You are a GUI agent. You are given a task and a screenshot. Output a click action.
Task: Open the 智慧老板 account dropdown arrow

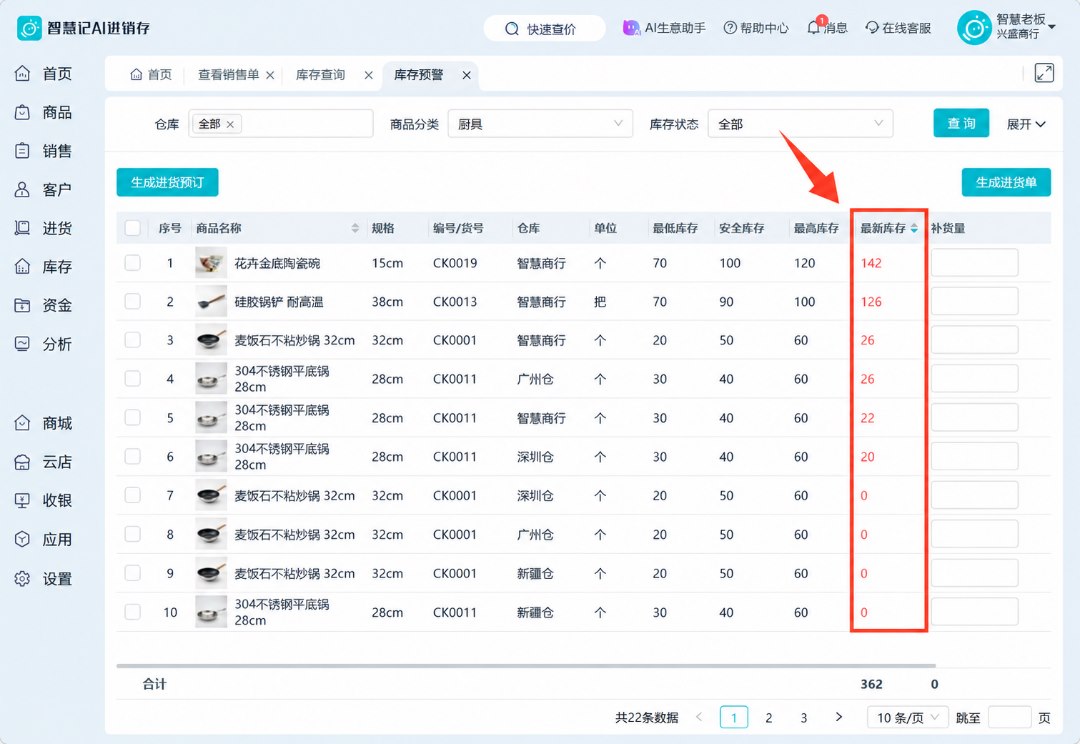click(1052, 27)
